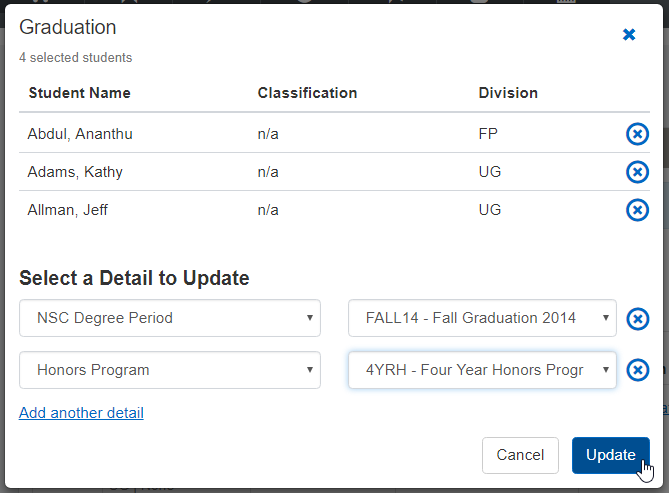Click the Division column header
The image size is (669, 493).
[508, 93]
